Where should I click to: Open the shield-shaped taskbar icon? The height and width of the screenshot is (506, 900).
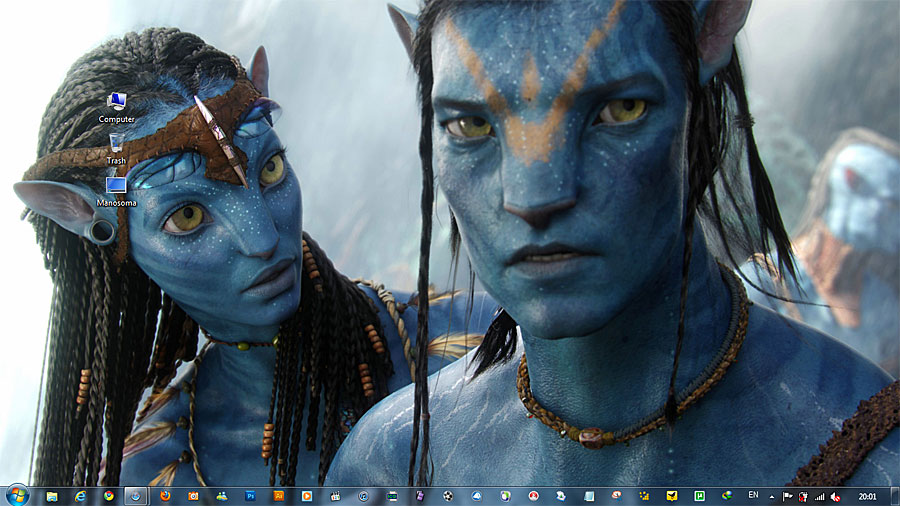coord(505,496)
